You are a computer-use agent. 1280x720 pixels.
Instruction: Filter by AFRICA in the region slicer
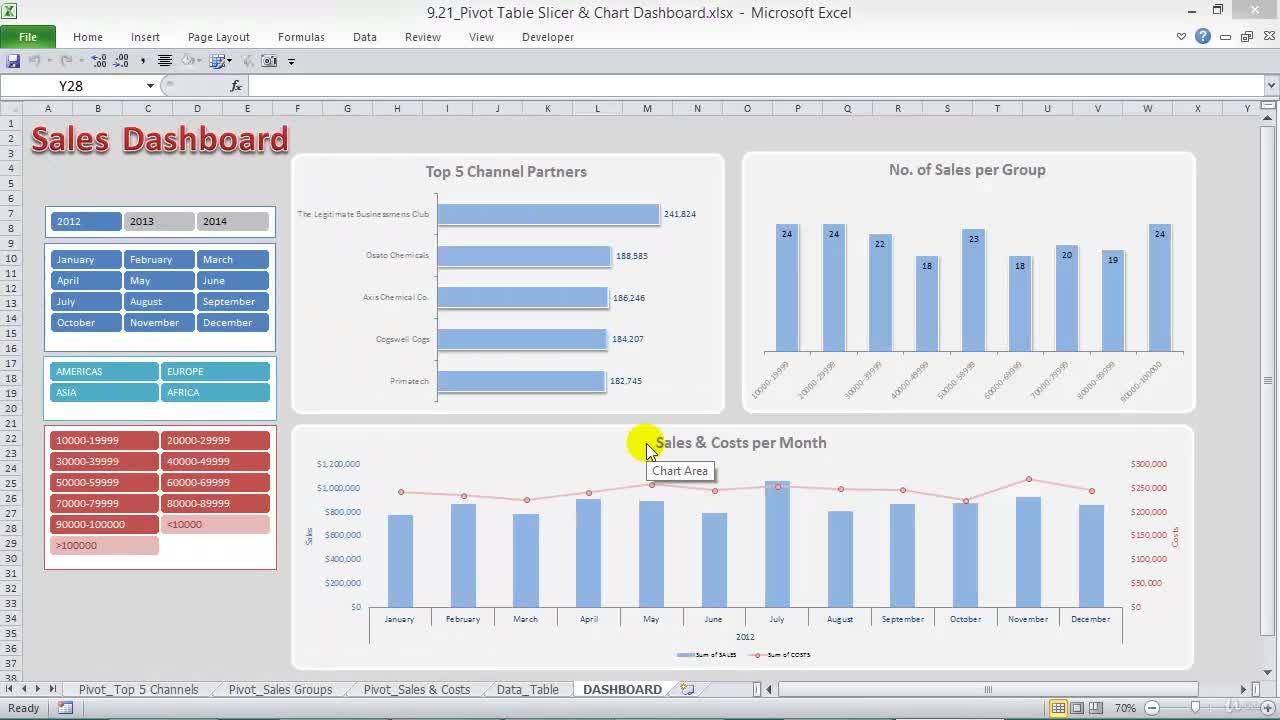(215, 392)
